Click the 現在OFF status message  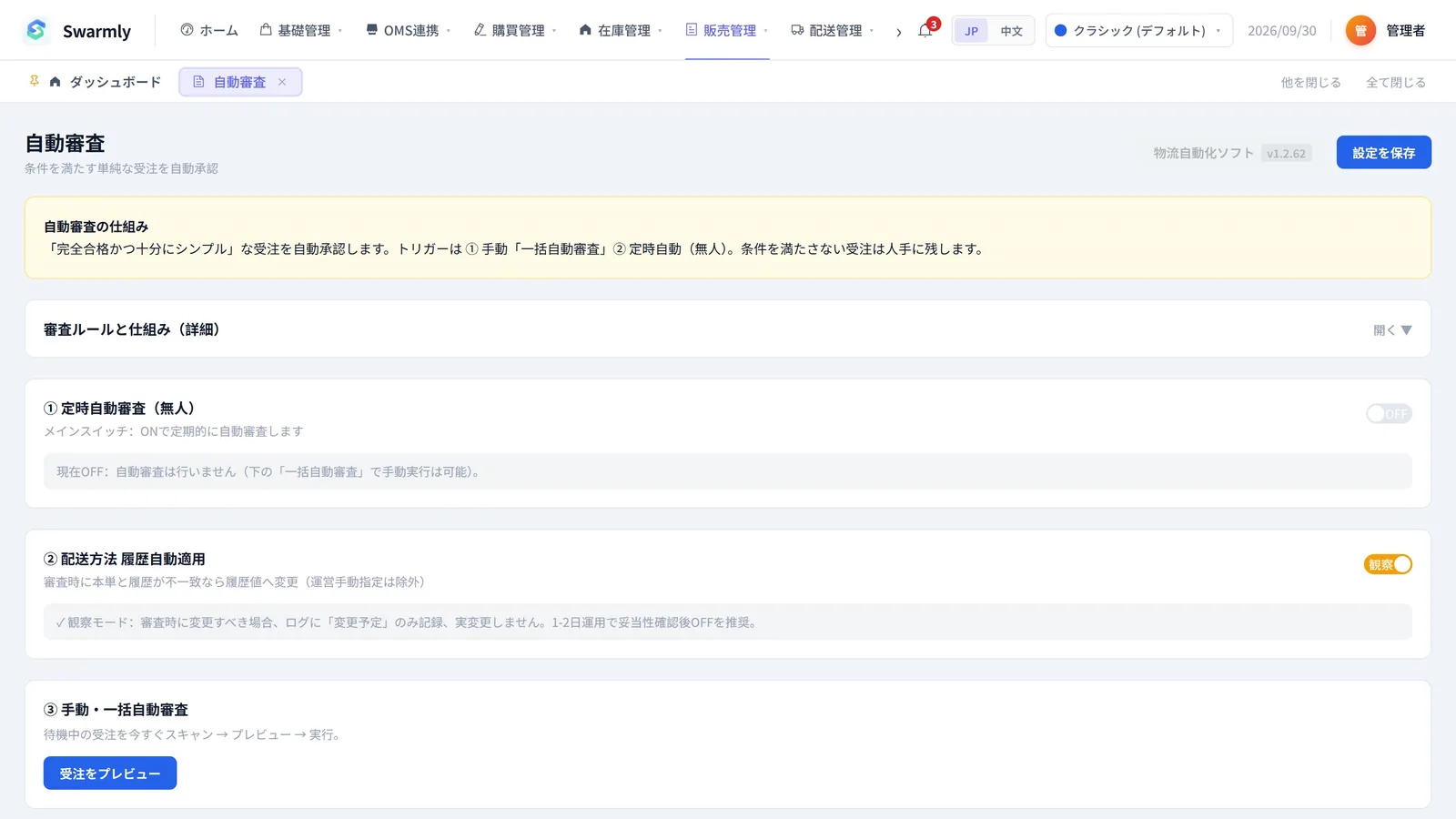click(728, 471)
